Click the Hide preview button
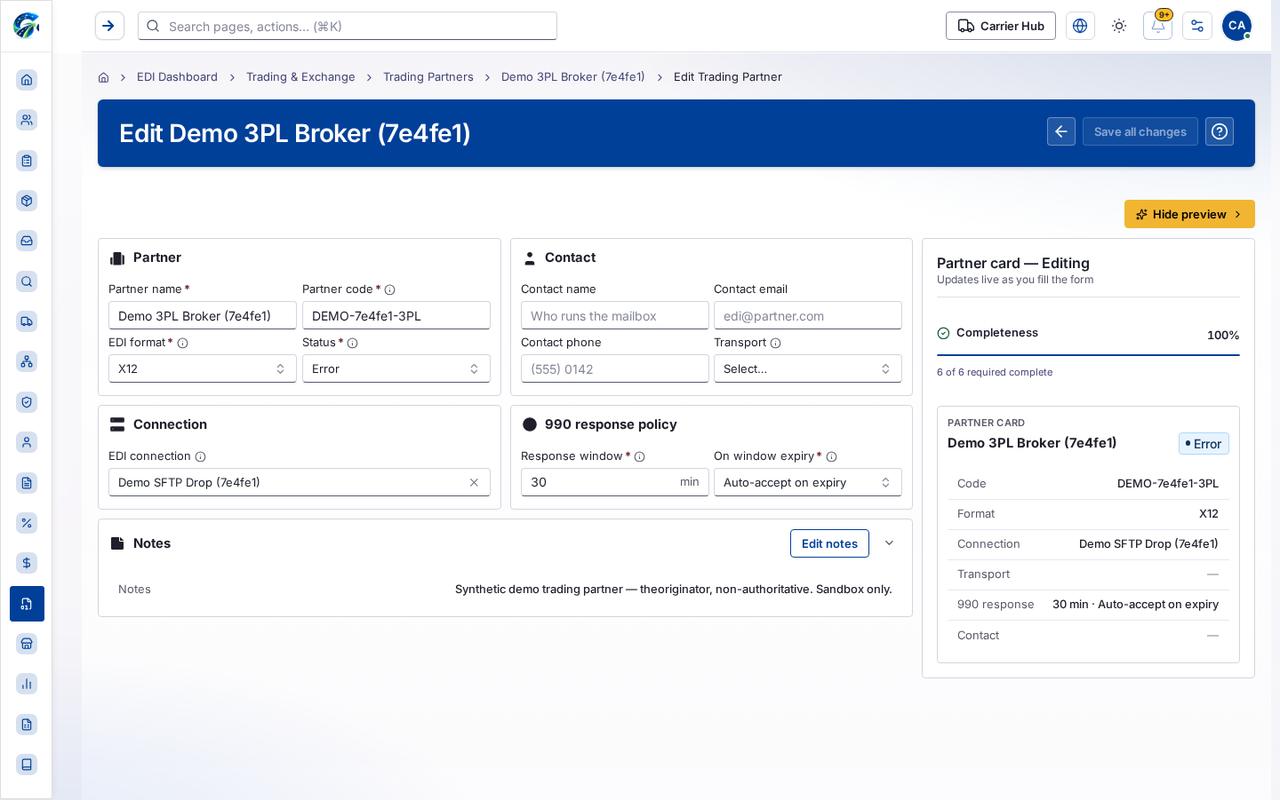 coord(1189,214)
